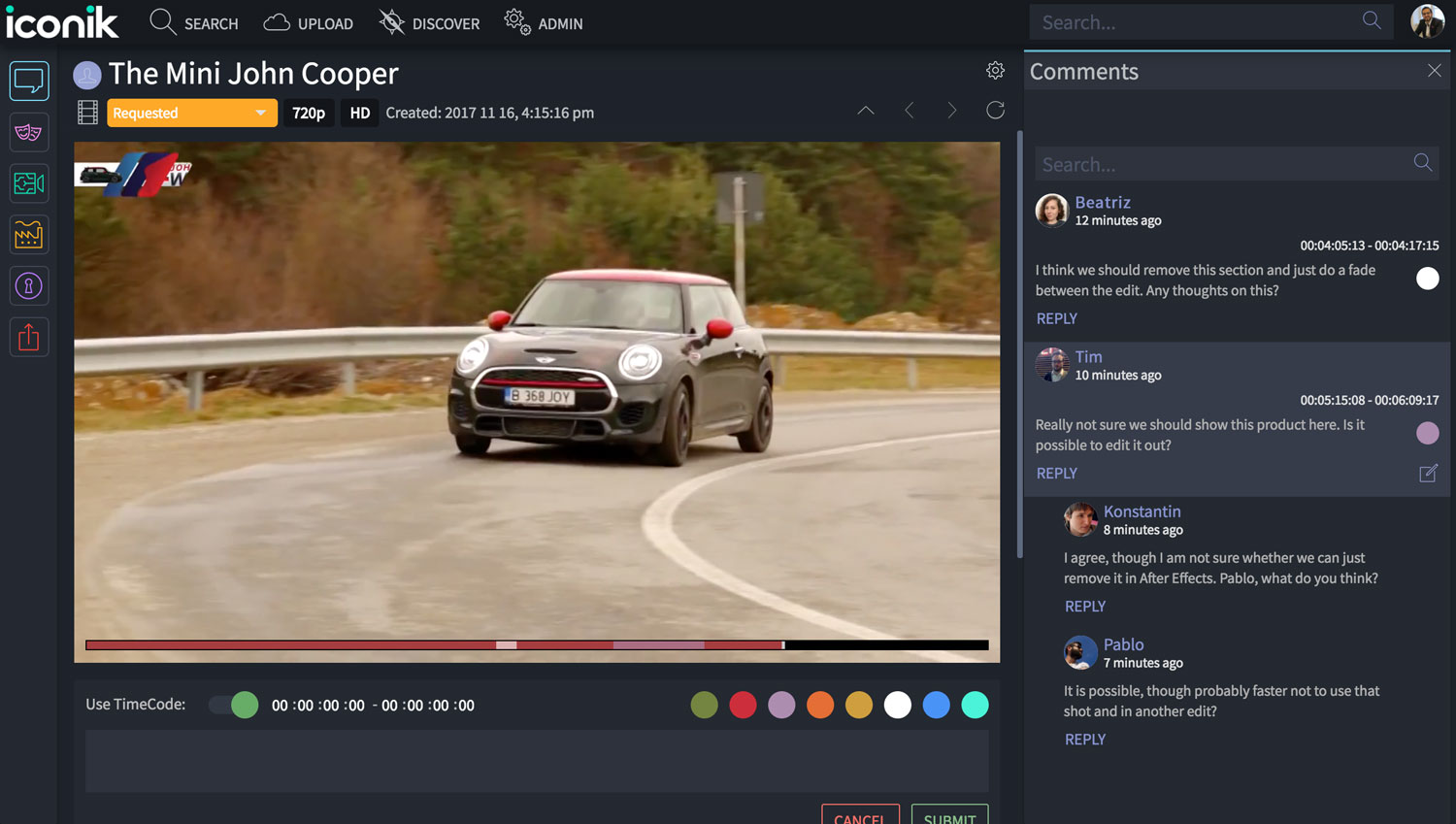Click timecode range 00:04:05:13 - 00:04:17:15

coord(1370,246)
